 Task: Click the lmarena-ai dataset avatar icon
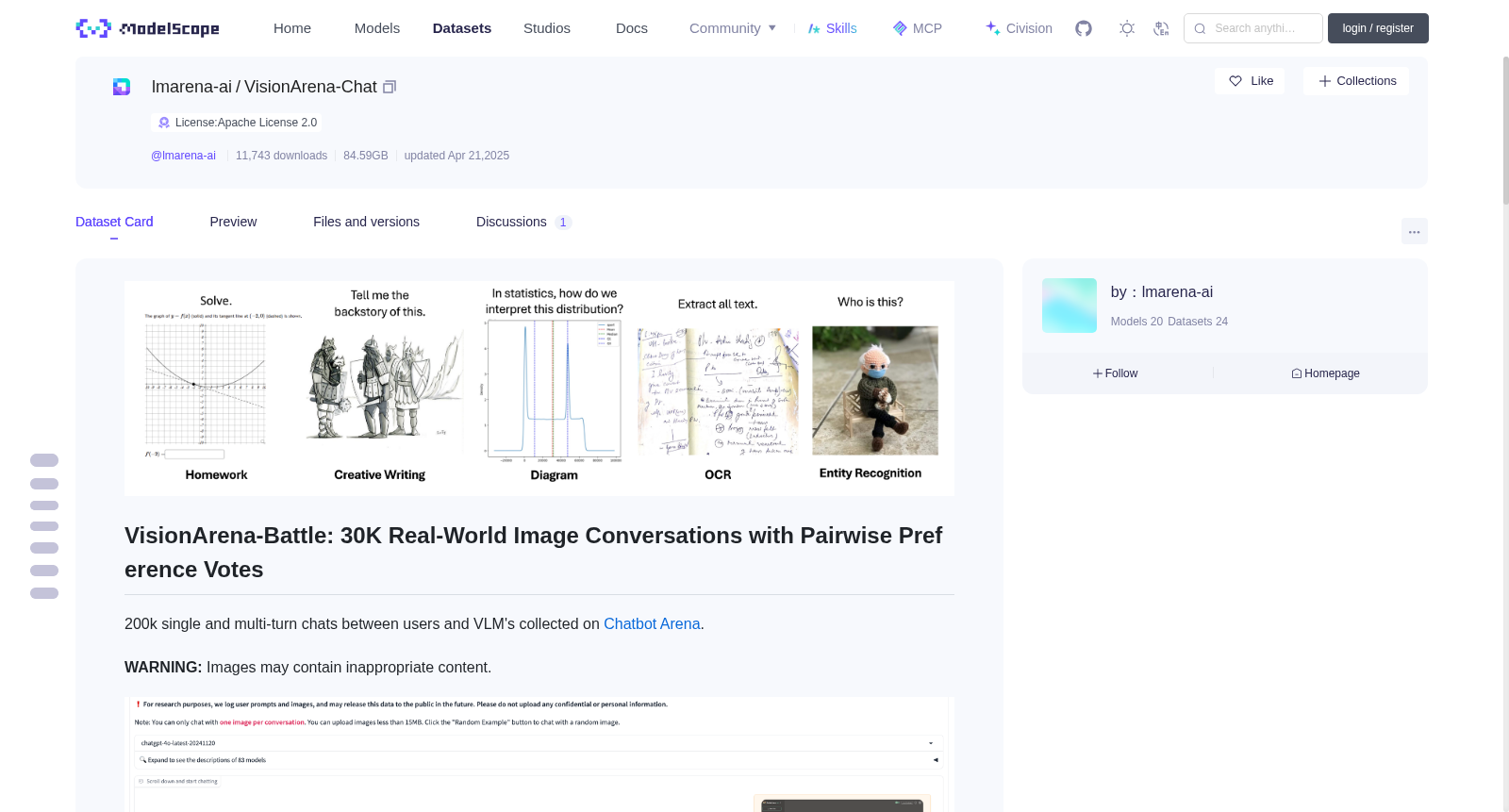tap(122, 87)
